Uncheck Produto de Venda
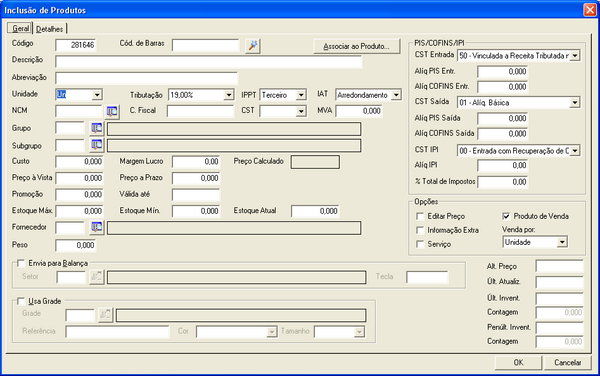Screen dimensions: 600x376 [506, 216]
